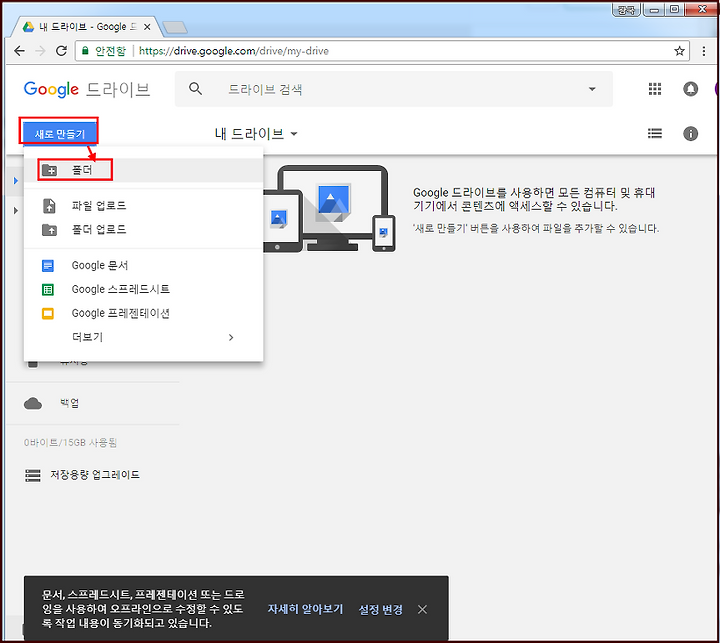Open the Chrome menu
Viewport: 720px width, 643px height.
coord(703,51)
